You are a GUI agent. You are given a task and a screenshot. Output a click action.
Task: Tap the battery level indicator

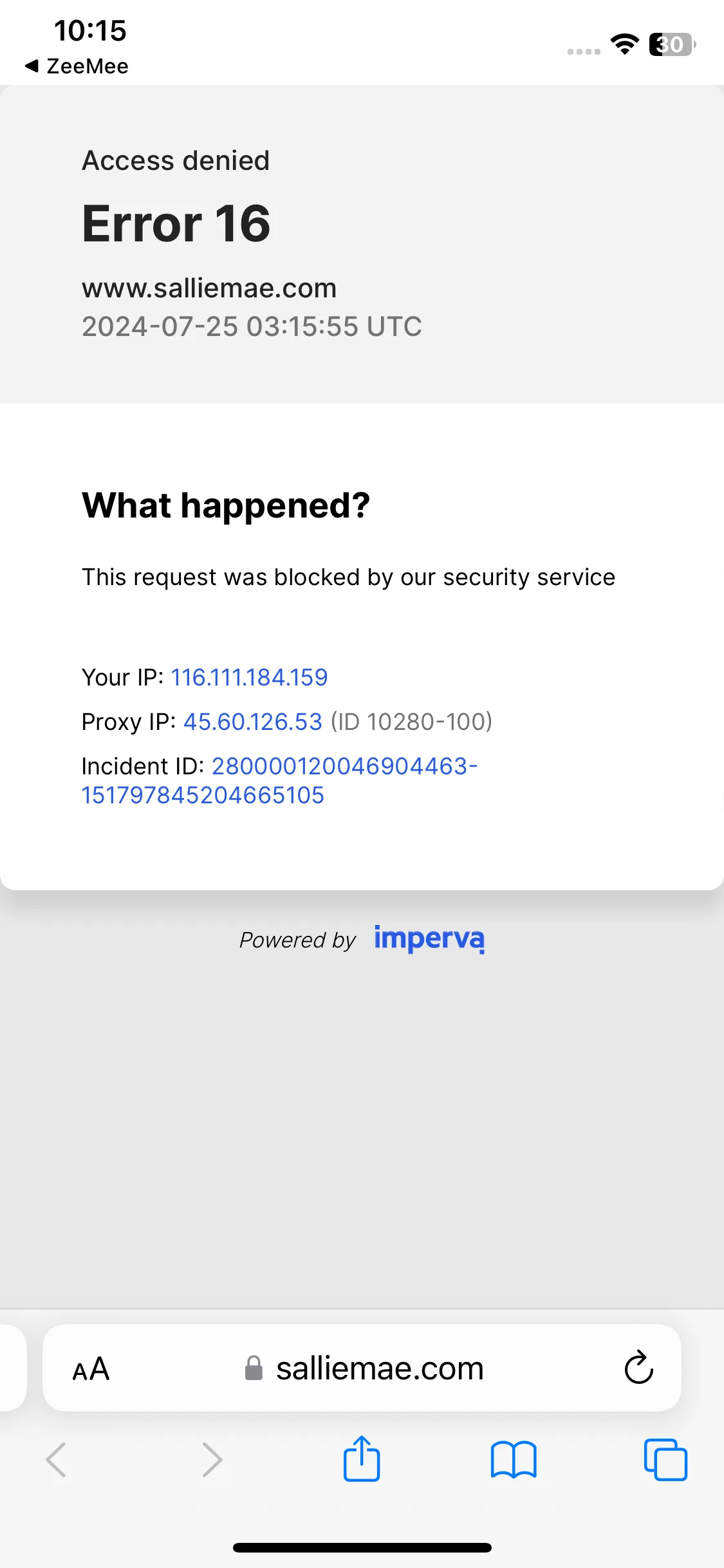[x=672, y=44]
